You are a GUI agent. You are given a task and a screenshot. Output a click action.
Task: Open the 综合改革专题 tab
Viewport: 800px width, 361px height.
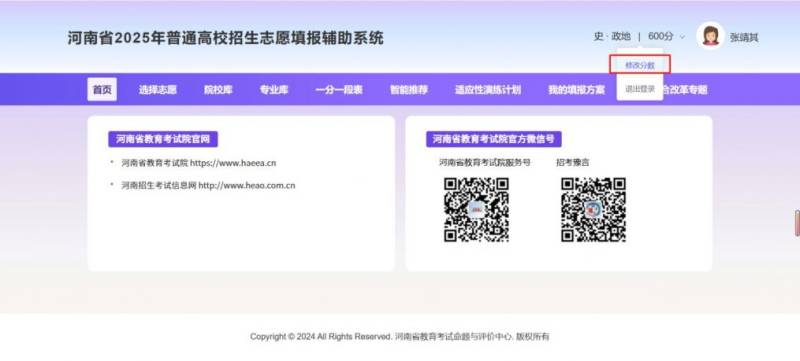point(685,90)
